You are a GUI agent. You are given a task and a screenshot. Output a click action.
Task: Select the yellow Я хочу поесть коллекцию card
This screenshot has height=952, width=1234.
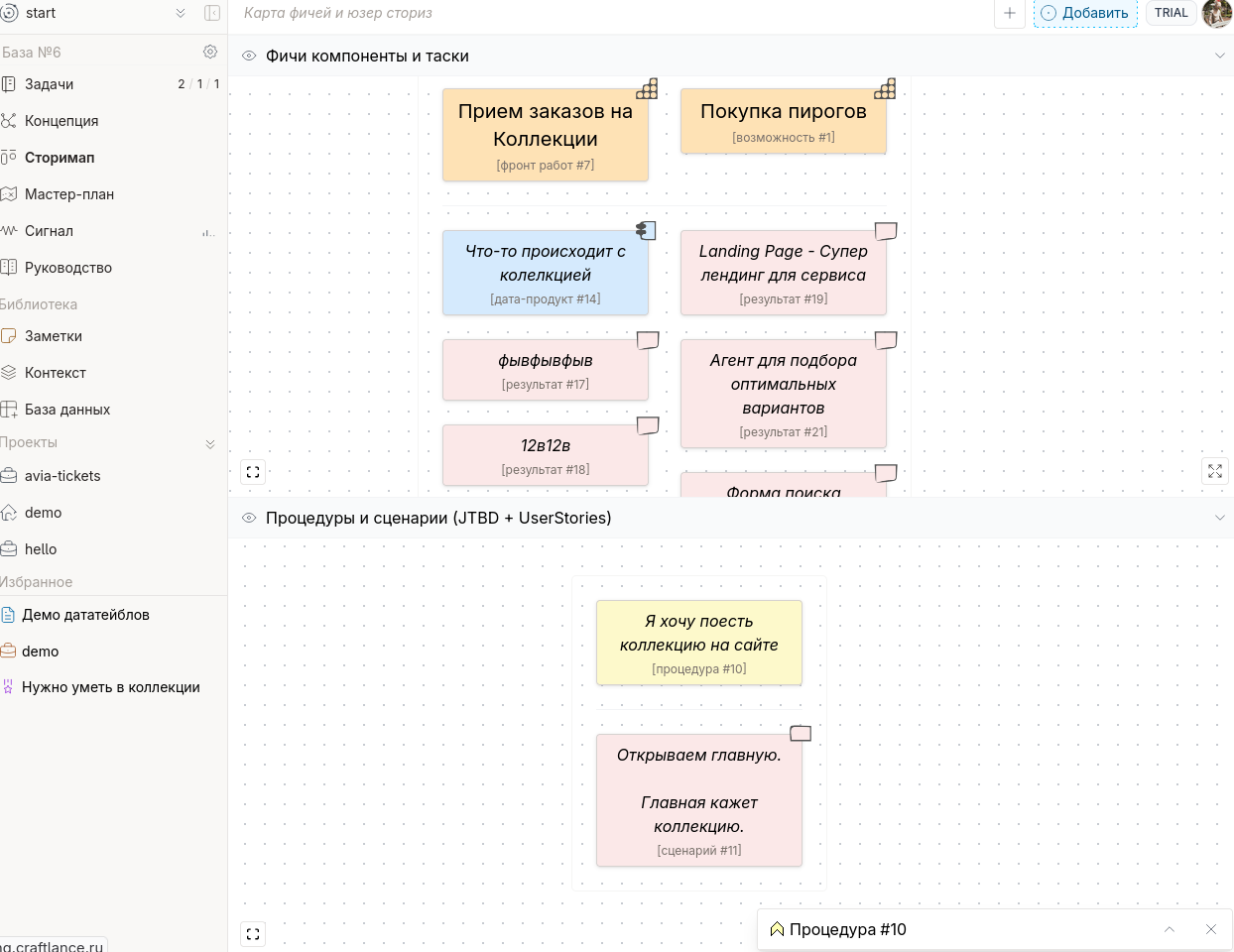click(x=699, y=643)
